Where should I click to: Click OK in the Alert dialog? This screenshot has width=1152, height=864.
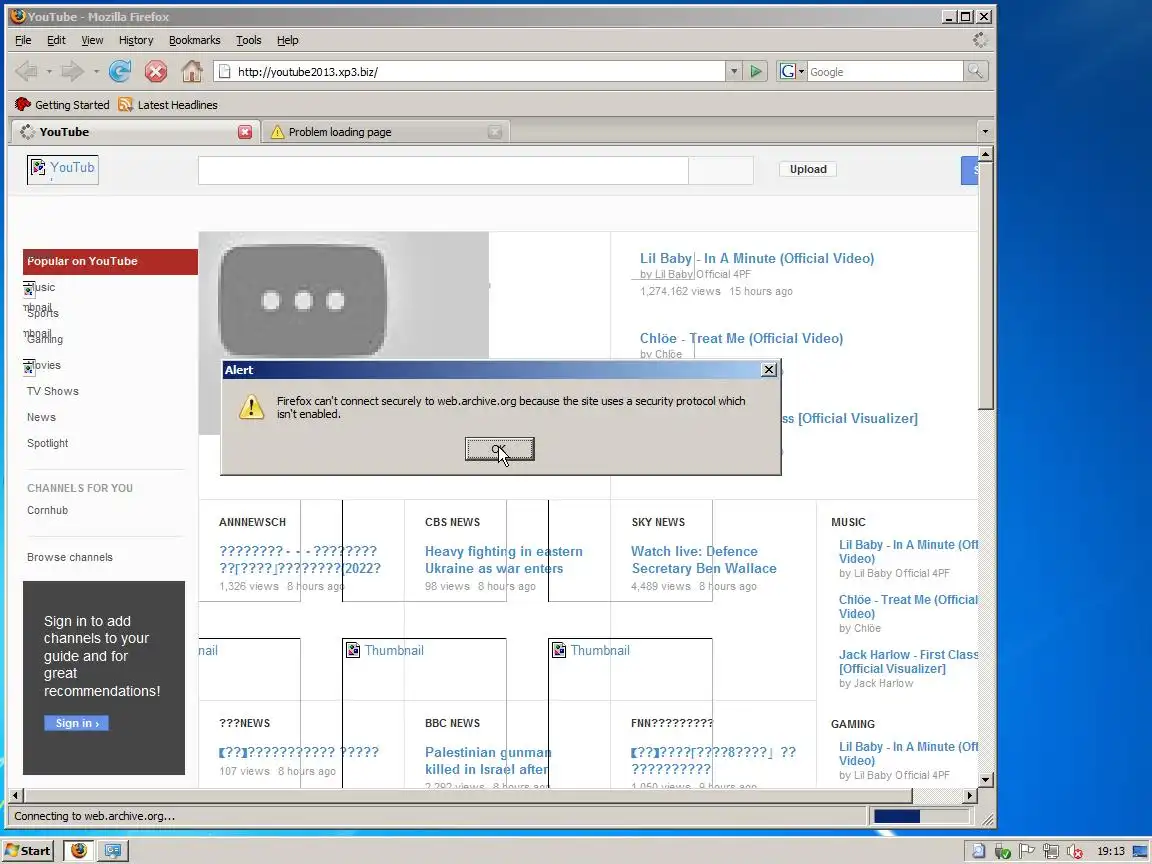500,449
